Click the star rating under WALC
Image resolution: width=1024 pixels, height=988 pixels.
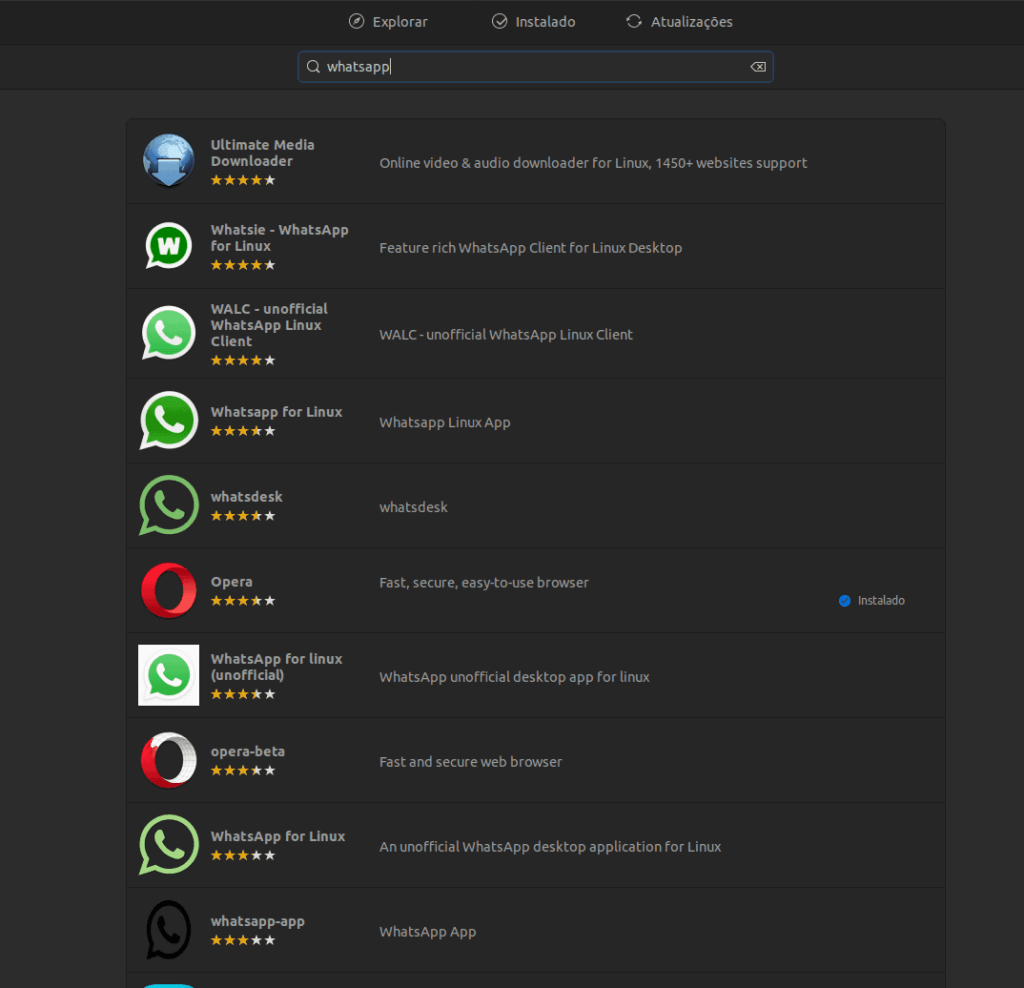pos(243,360)
